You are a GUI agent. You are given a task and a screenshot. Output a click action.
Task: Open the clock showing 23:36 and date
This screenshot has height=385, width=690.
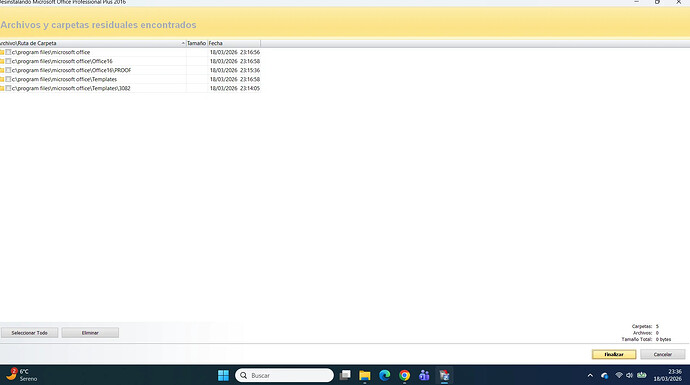click(668, 375)
